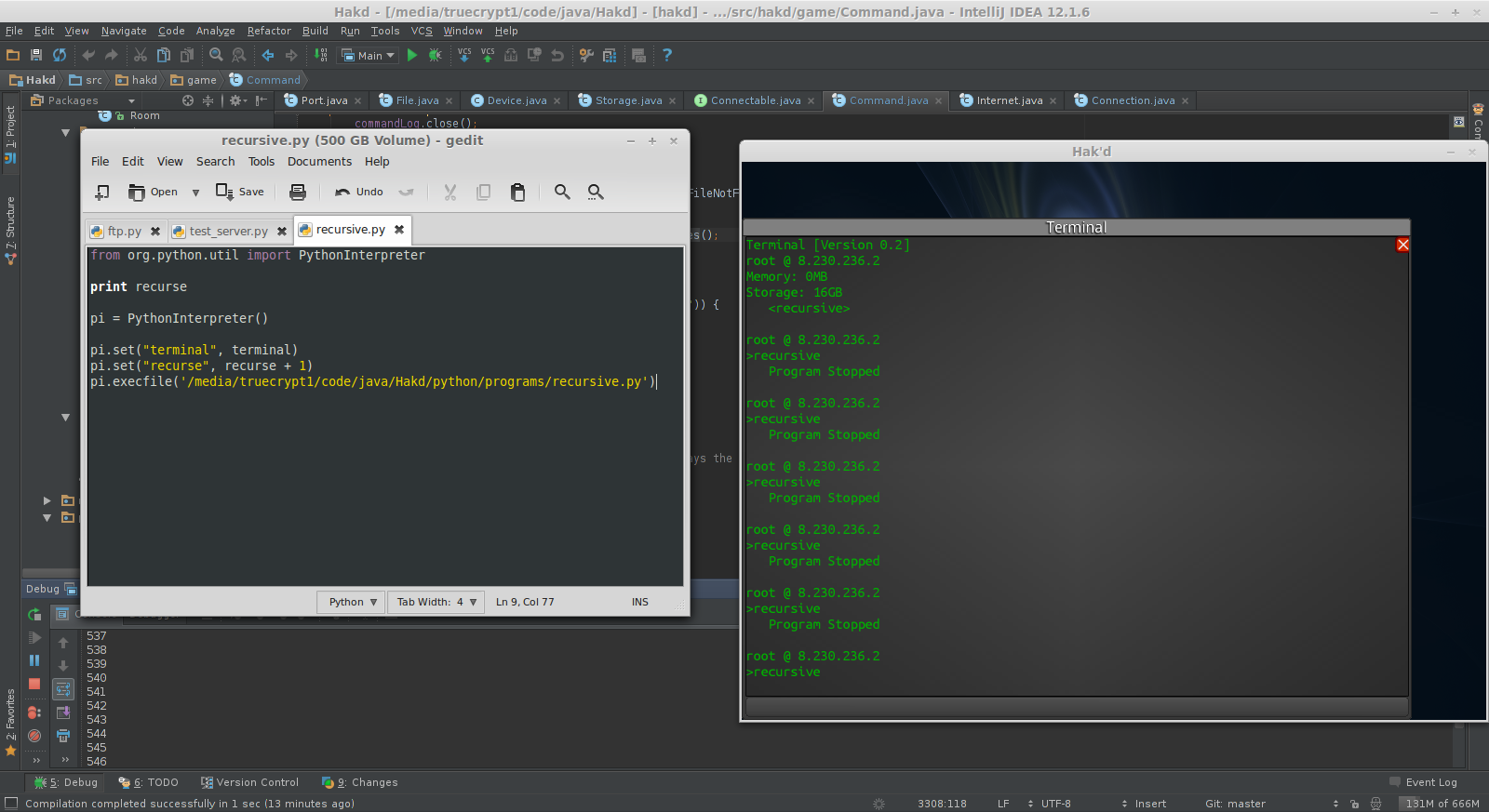Open Project Structure icon in IntelliJ toolbar
The image size is (1489, 812).
click(x=610, y=56)
